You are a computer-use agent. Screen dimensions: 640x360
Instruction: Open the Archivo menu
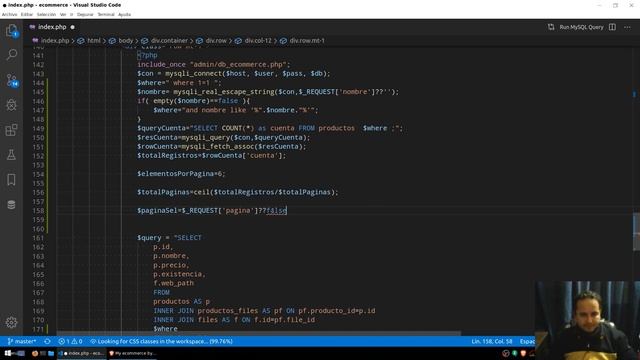9,14
